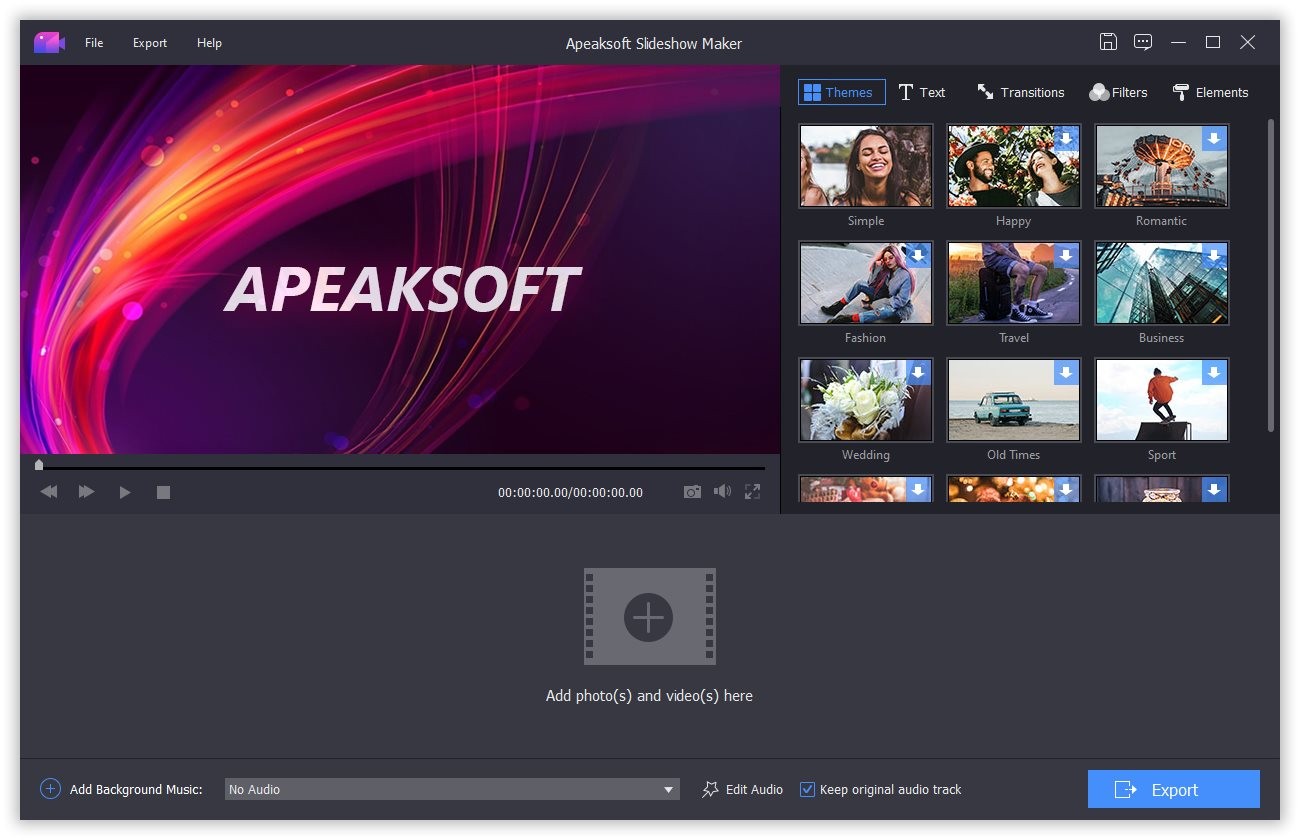Open the feedback chat bubble icon
This screenshot has width=1300, height=840.
[1143, 42]
